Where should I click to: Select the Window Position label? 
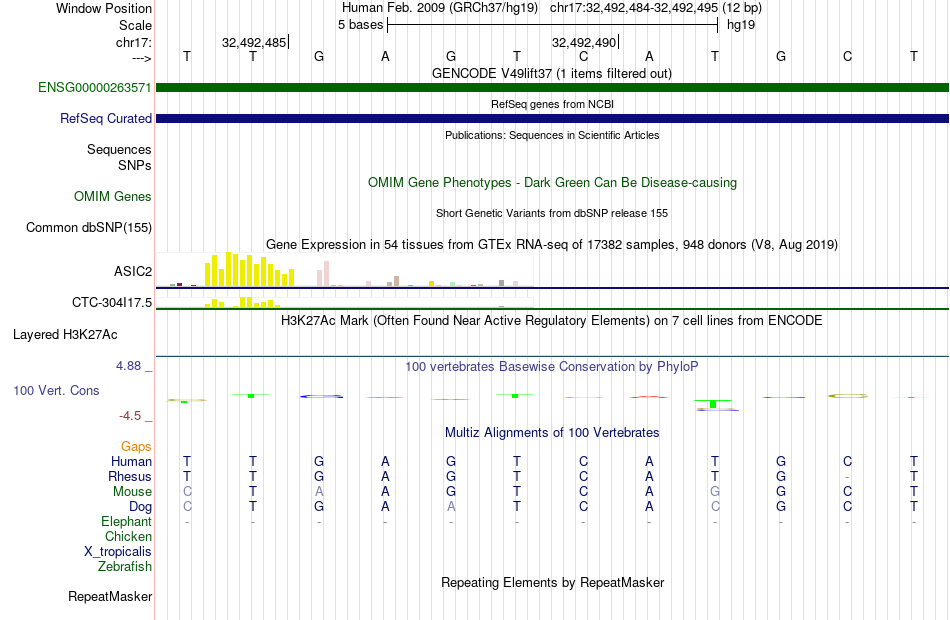pos(104,8)
